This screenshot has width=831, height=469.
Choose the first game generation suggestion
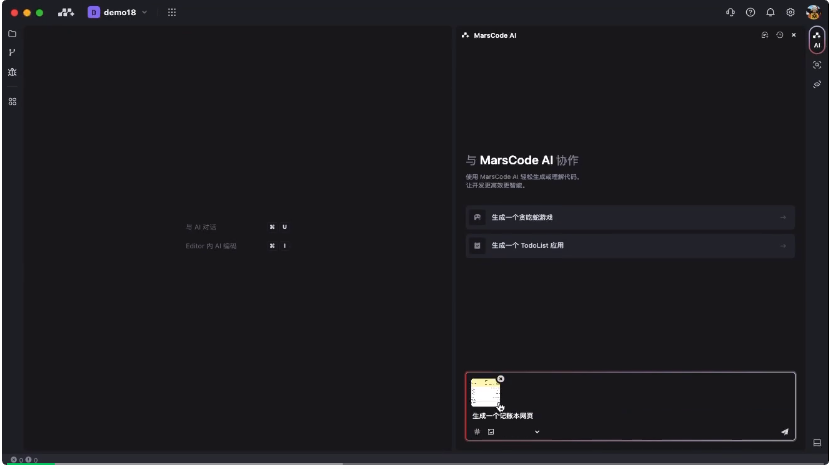[630, 217]
